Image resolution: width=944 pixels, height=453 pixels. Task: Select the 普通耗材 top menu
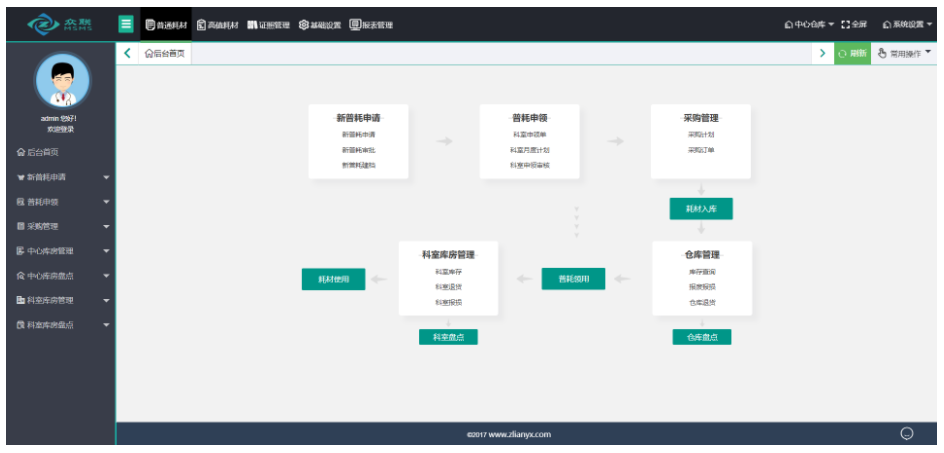166,25
